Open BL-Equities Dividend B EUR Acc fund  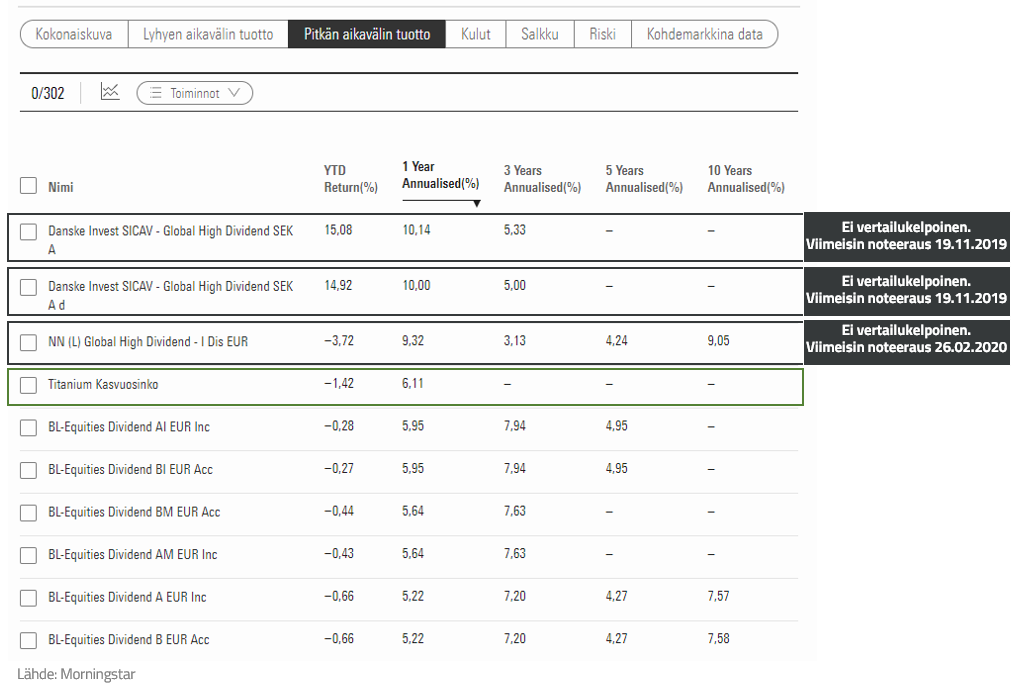129,639
